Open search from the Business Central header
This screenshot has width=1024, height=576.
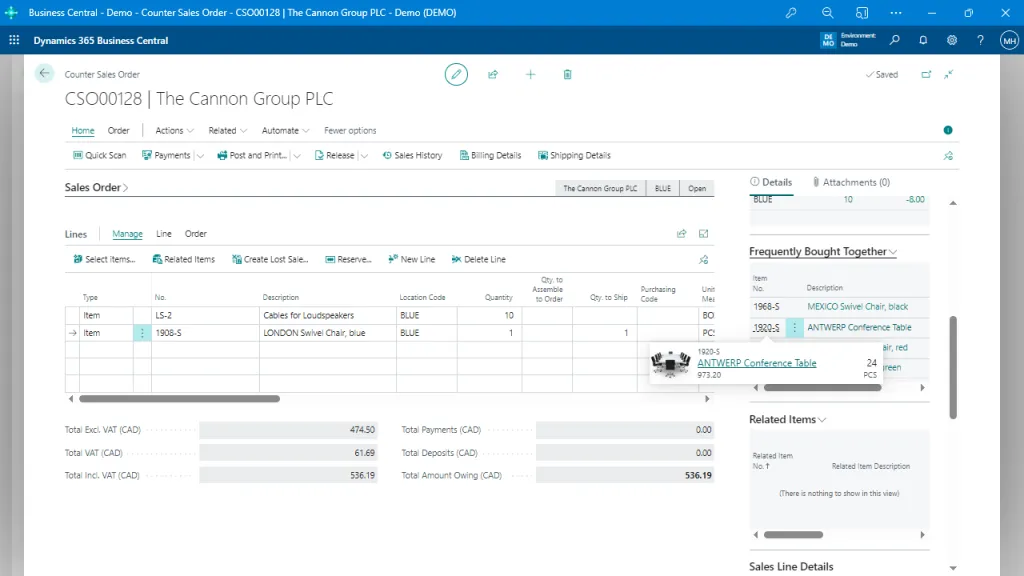(x=895, y=41)
